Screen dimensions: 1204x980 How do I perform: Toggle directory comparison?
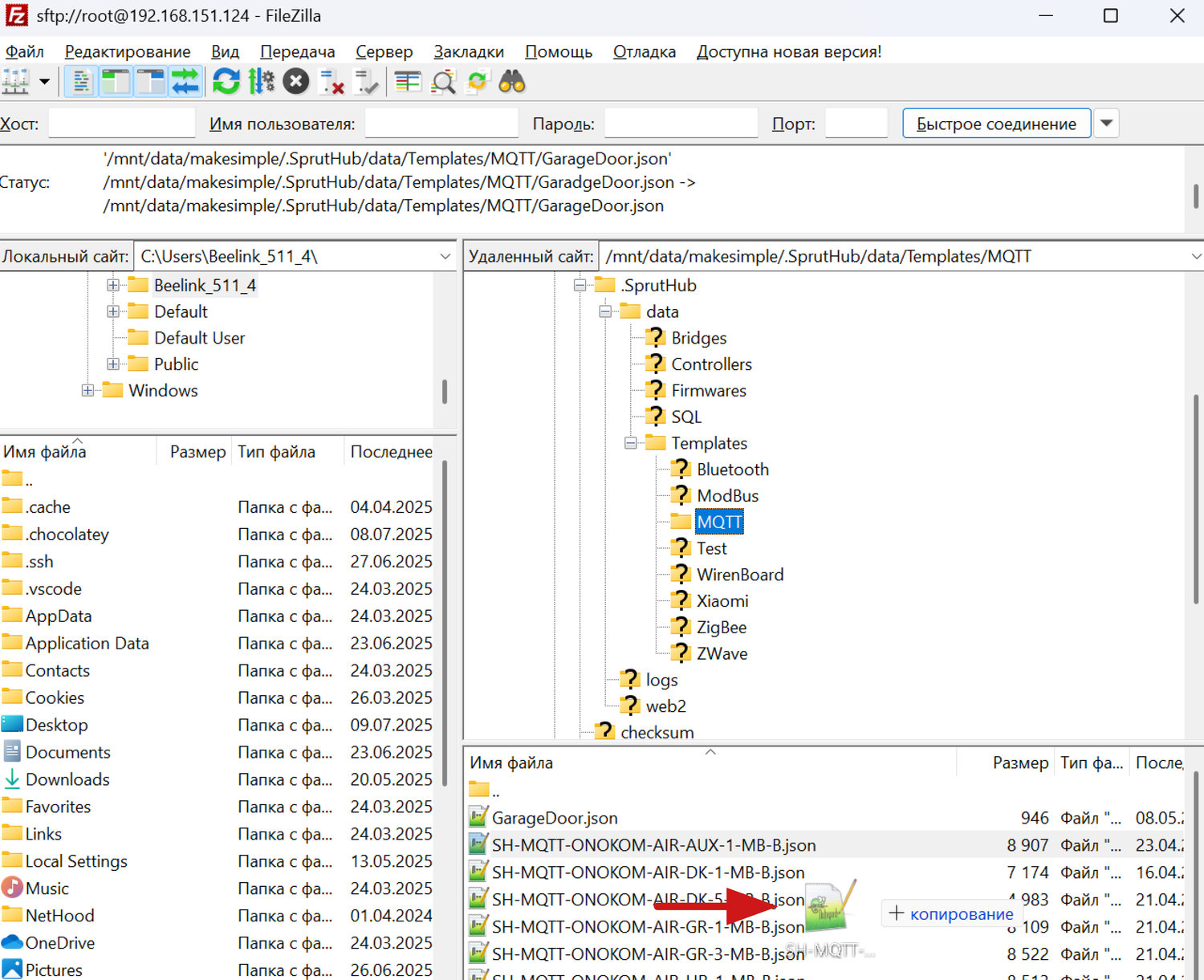[443, 82]
